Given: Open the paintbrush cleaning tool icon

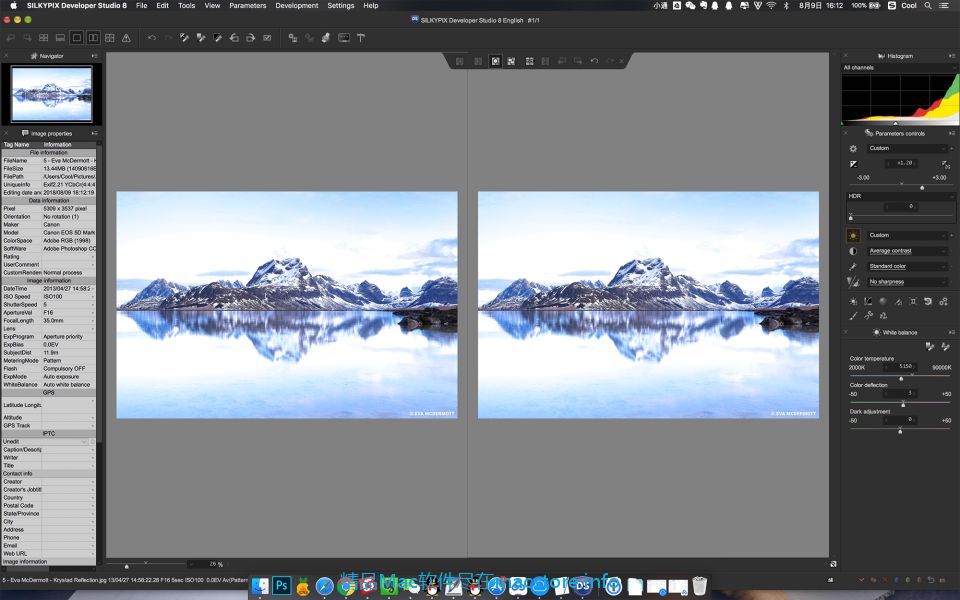Looking at the screenshot, I should click(x=326, y=38).
